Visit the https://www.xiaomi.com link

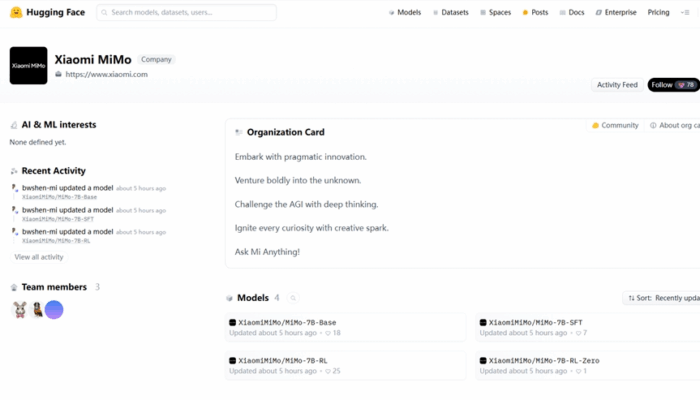[x=106, y=74]
